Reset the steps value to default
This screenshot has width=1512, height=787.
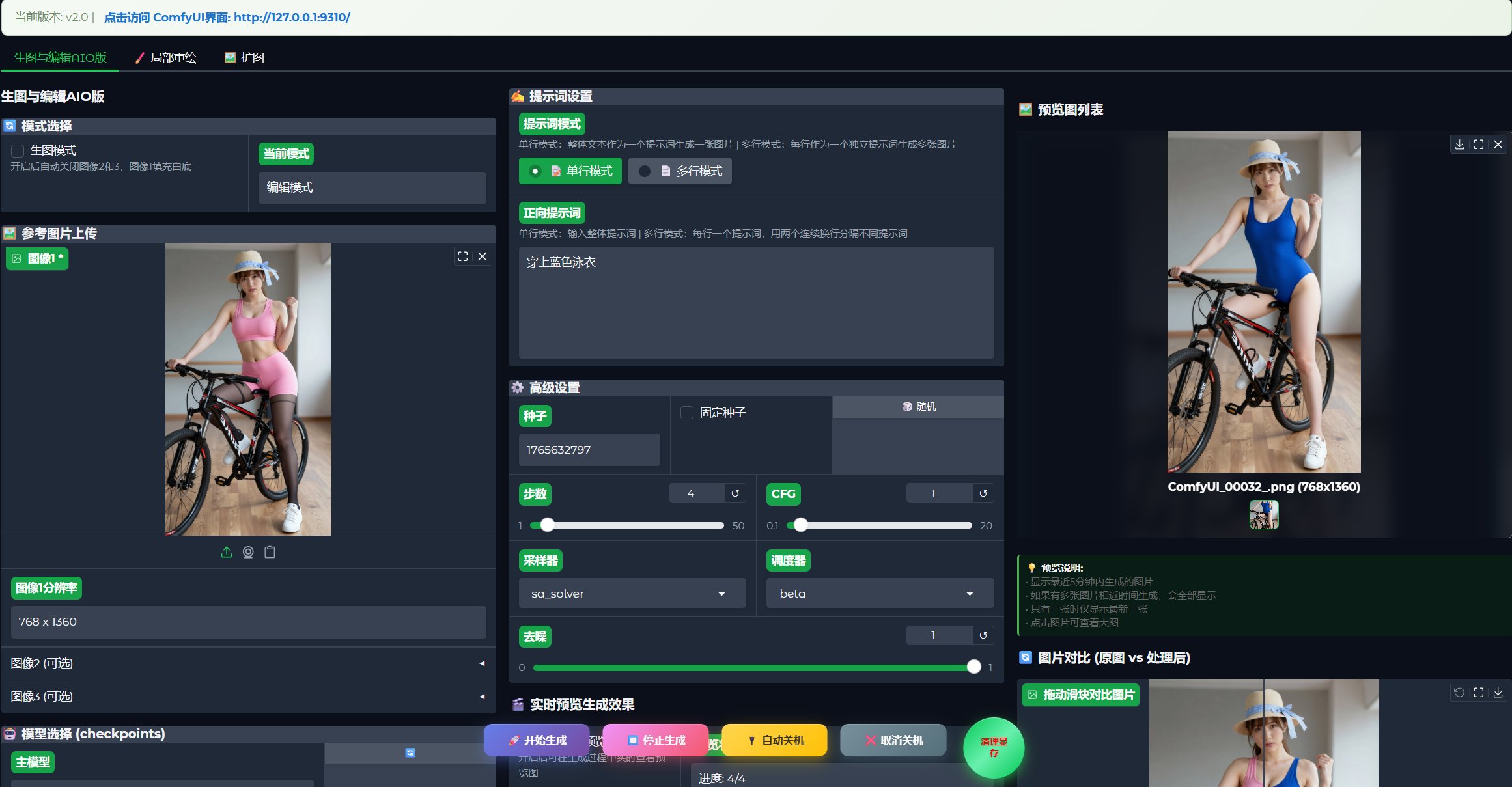[735, 493]
